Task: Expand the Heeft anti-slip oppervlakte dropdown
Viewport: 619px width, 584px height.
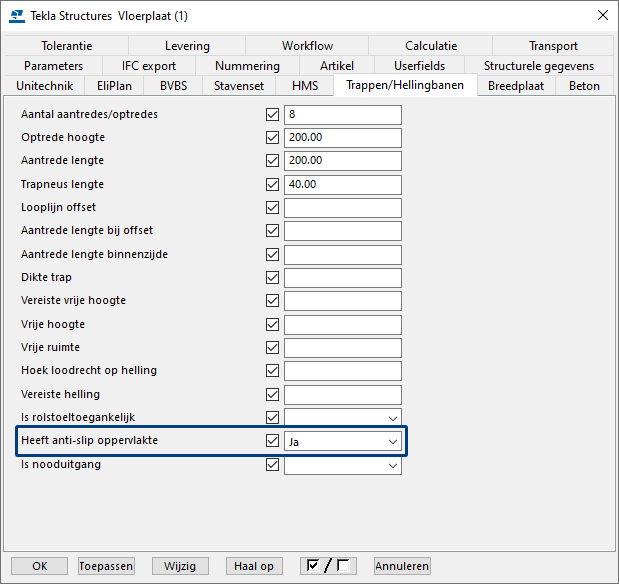Action: click(342, 441)
